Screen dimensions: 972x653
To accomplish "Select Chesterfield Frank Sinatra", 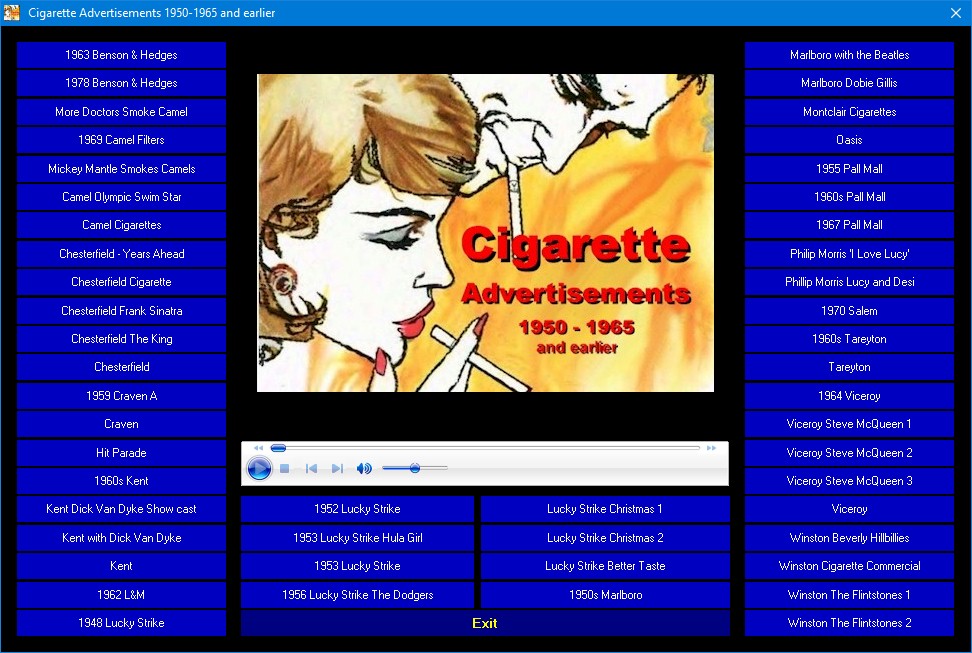I will (x=122, y=311).
